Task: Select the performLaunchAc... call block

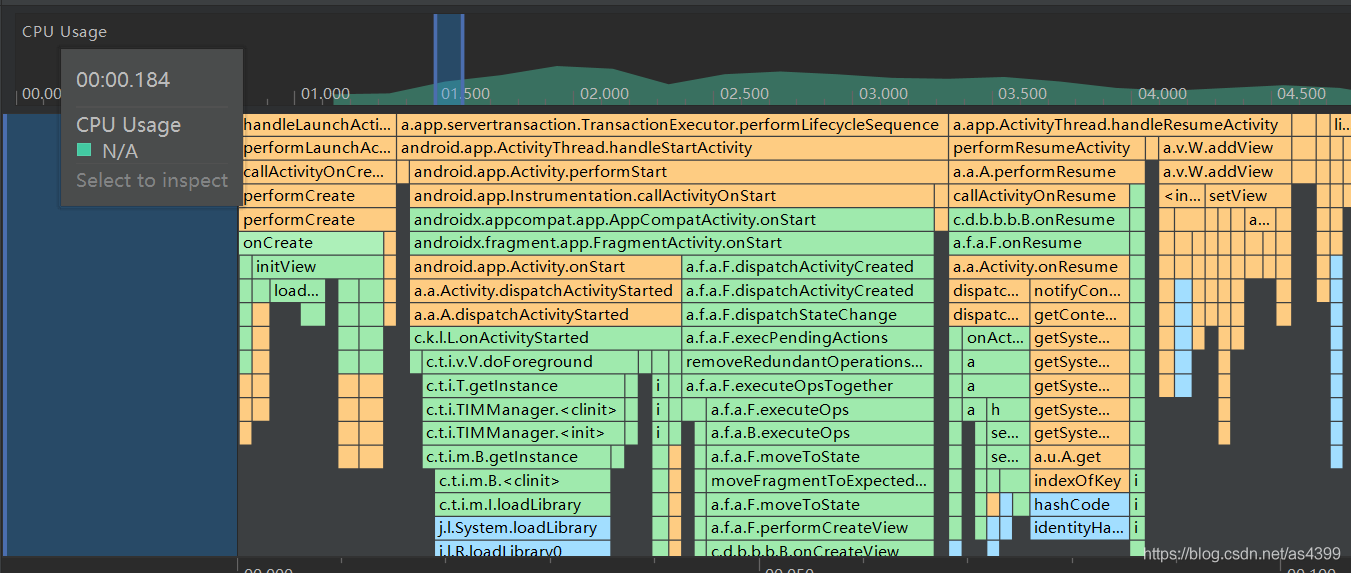Action: click(x=318, y=148)
